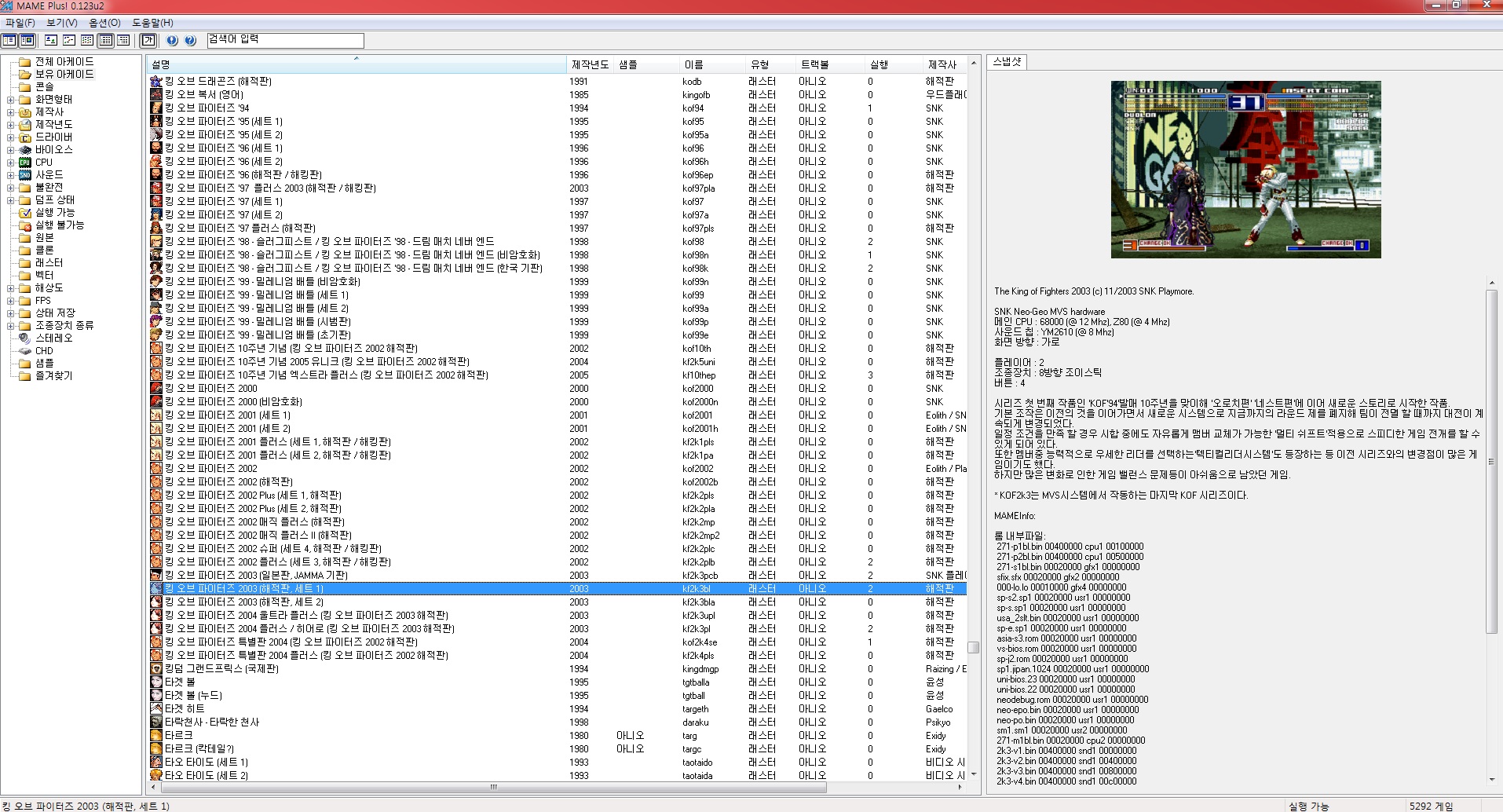Click game icon for 타겟 히트

pyautogui.click(x=156, y=709)
